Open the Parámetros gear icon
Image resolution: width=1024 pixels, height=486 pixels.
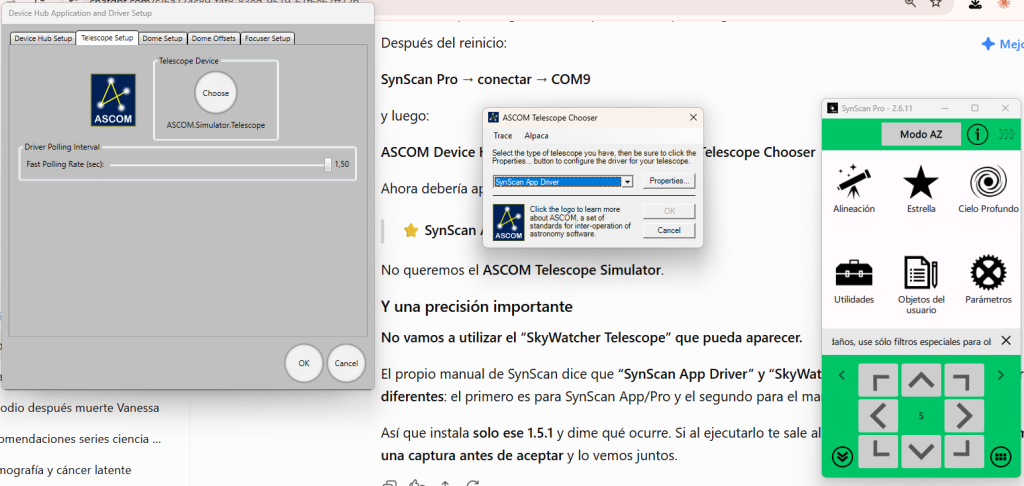point(988,280)
